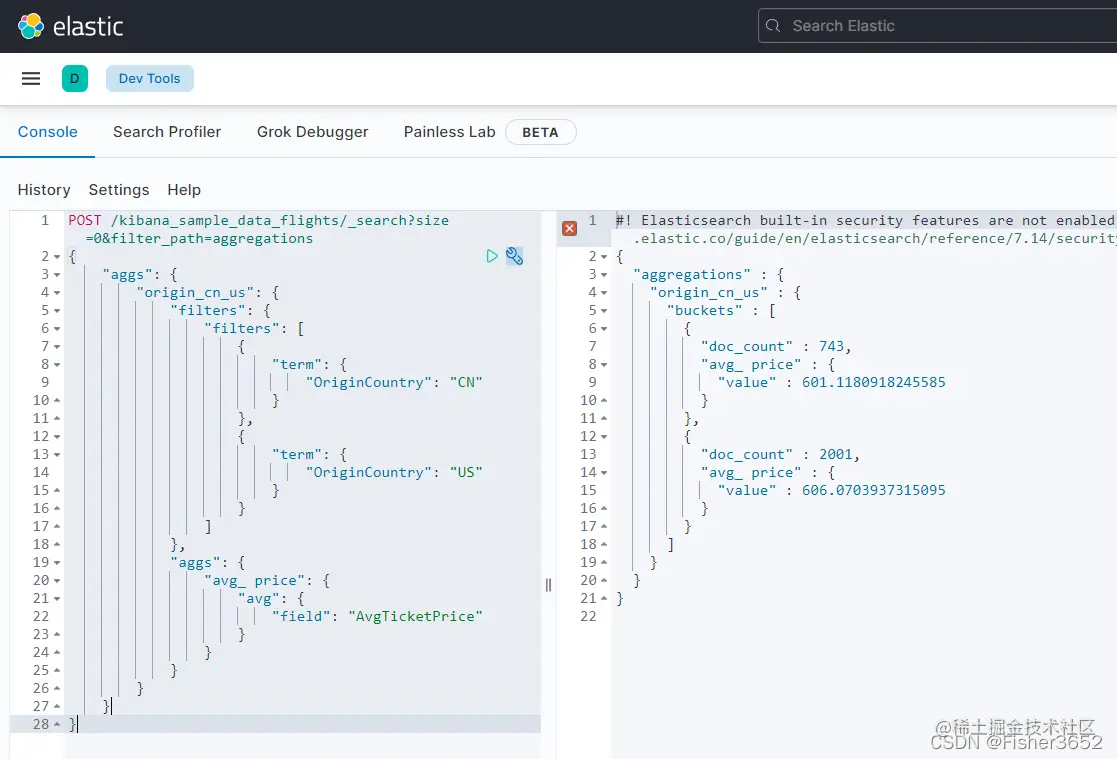Run the request with the play icon
This screenshot has width=1117, height=759.
point(492,256)
